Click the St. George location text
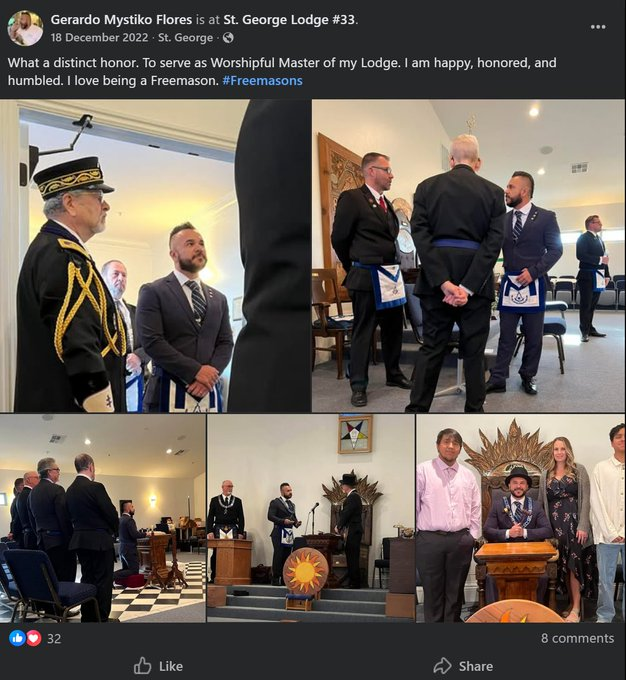Screen dimensions: 626x680 tap(185, 38)
